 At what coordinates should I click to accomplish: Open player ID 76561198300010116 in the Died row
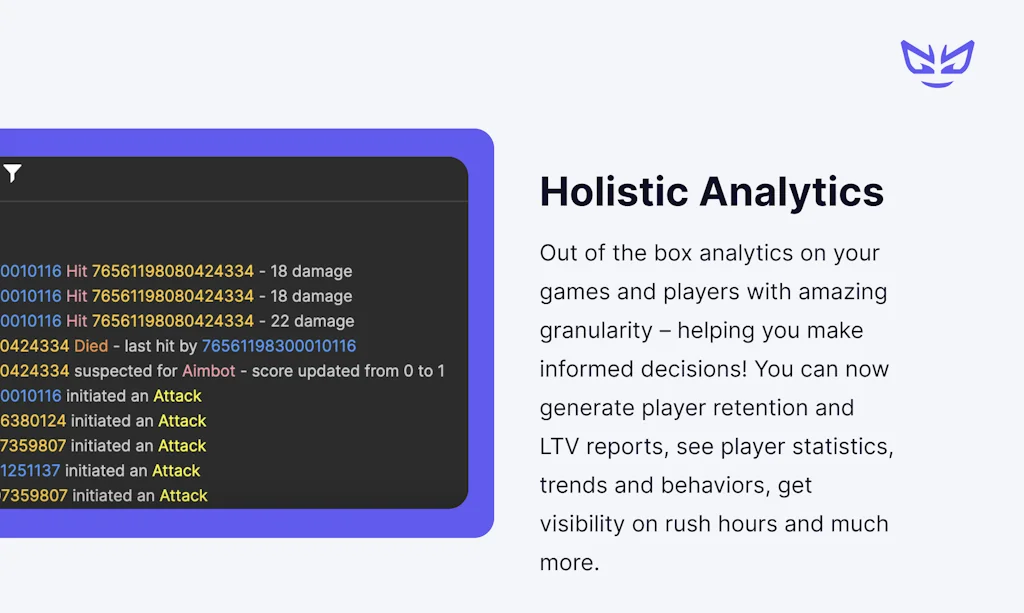click(x=279, y=346)
